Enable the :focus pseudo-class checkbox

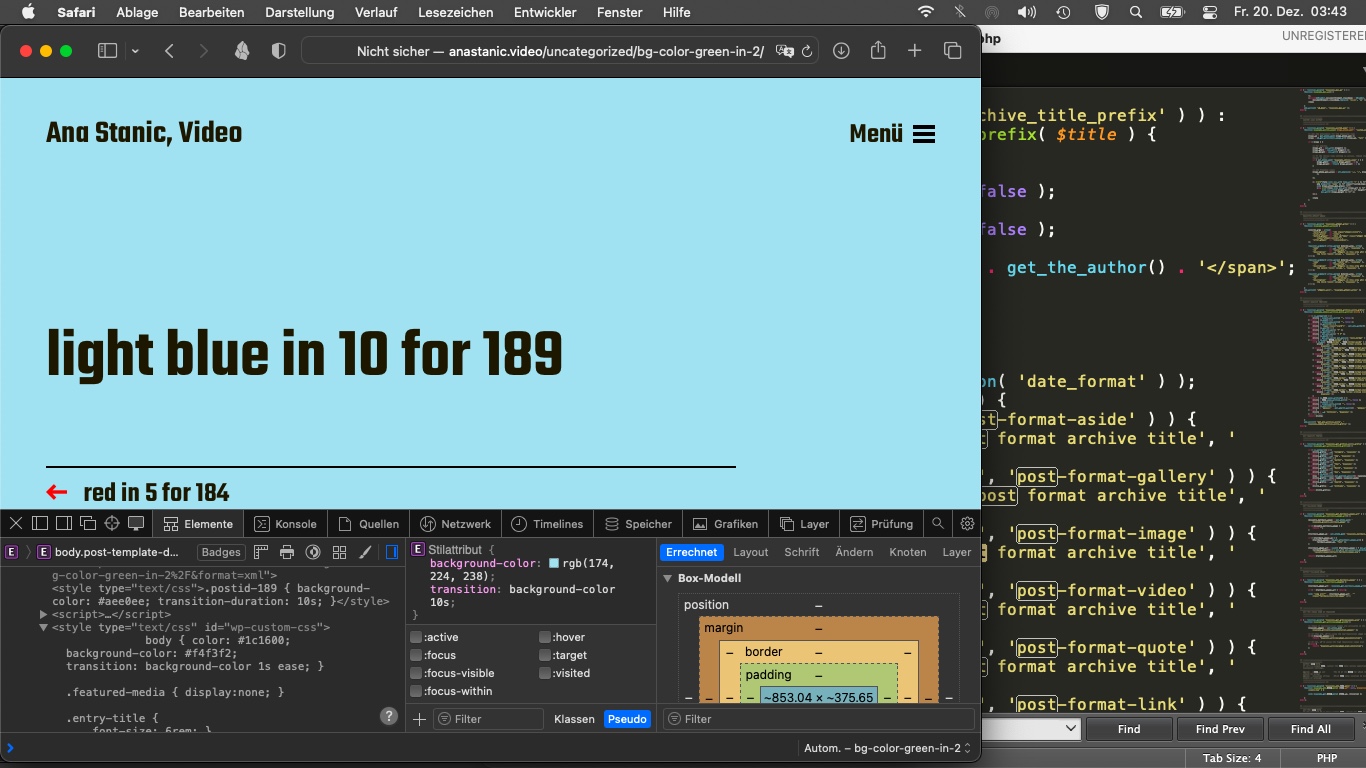(416, 655)
